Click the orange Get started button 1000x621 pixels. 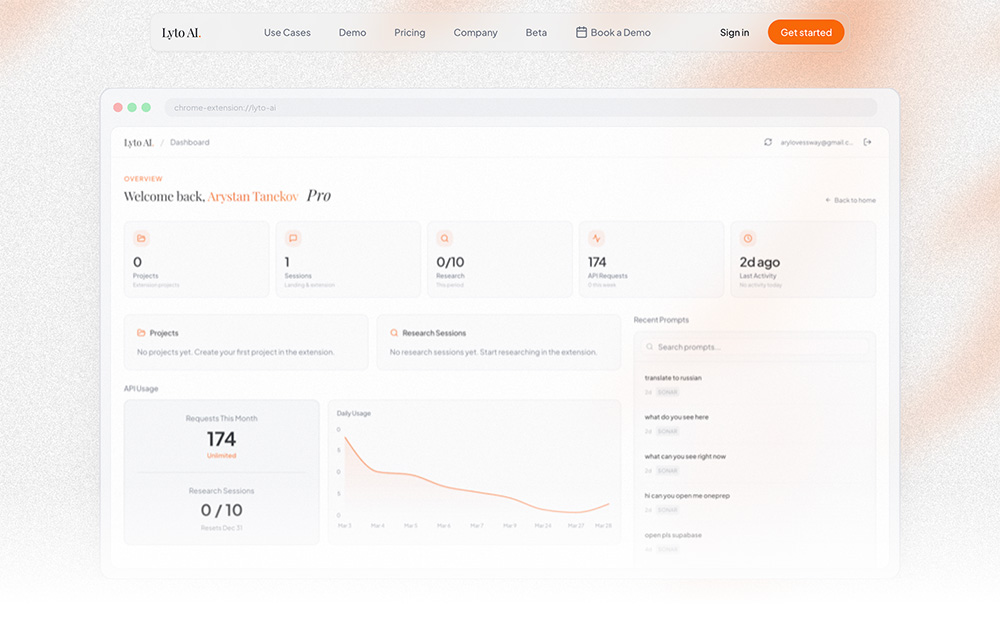click(x=805, y=33)
